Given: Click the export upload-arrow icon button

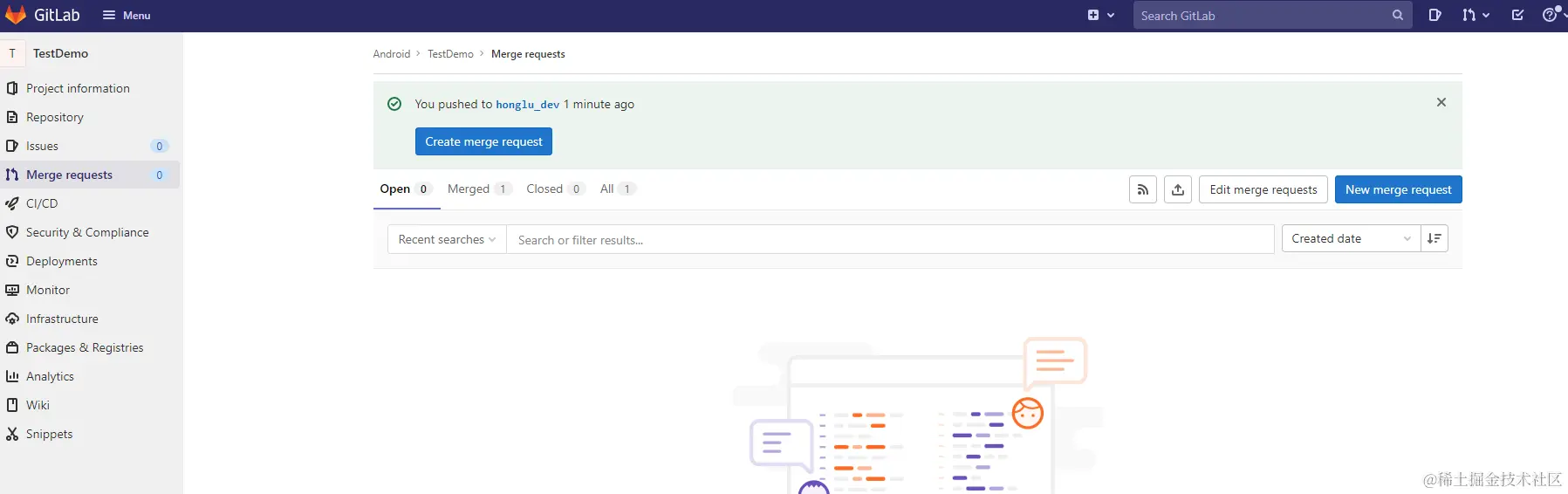Looking at the screenshot, I should point(1178,189).
